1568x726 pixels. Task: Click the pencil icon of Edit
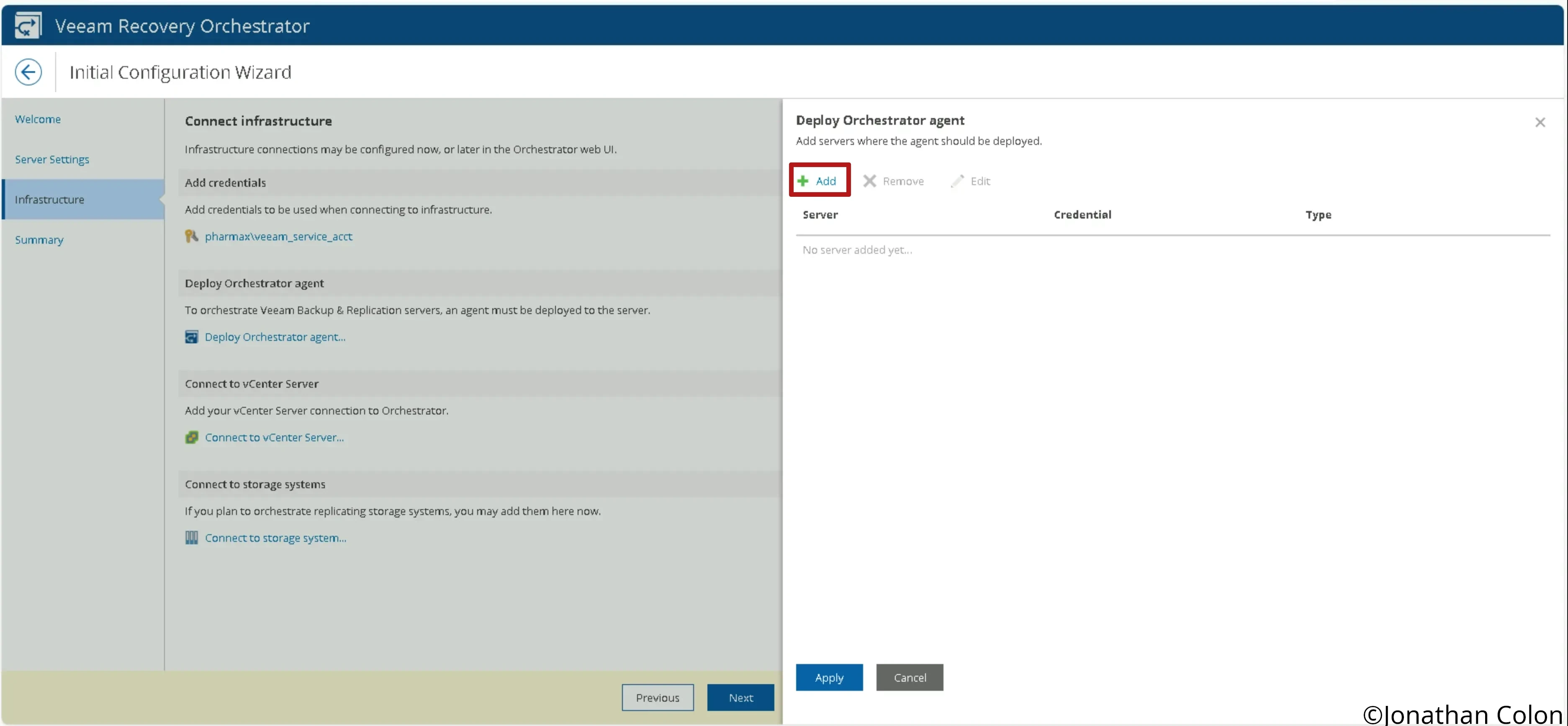pyautogui.click(x=957, y=181)
